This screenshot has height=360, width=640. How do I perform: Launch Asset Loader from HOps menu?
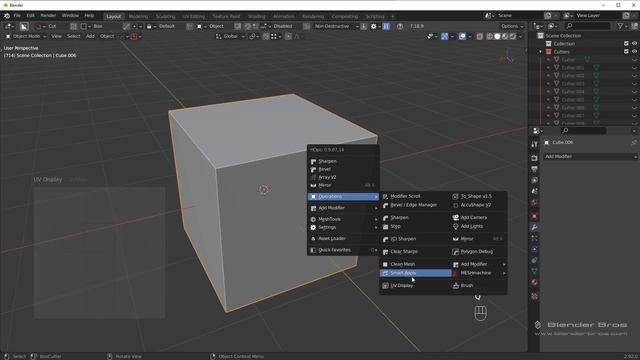tap(343, 238)
